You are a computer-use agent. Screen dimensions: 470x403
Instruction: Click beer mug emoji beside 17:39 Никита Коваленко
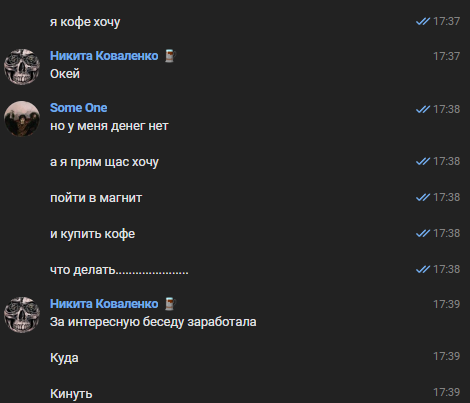coord(170,304)
